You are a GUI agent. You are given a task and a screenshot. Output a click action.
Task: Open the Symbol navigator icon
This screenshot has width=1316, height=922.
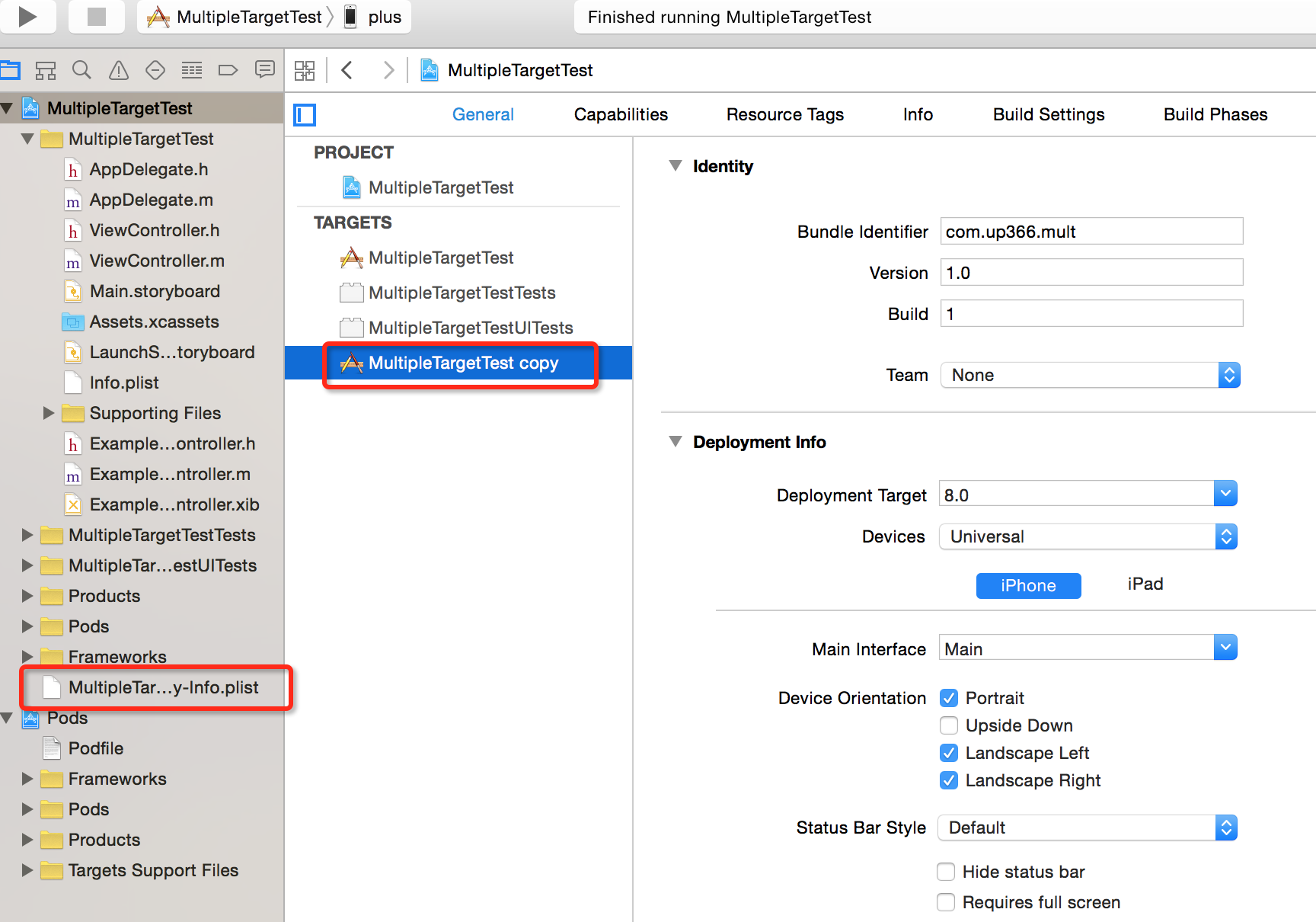click(46, 71)
